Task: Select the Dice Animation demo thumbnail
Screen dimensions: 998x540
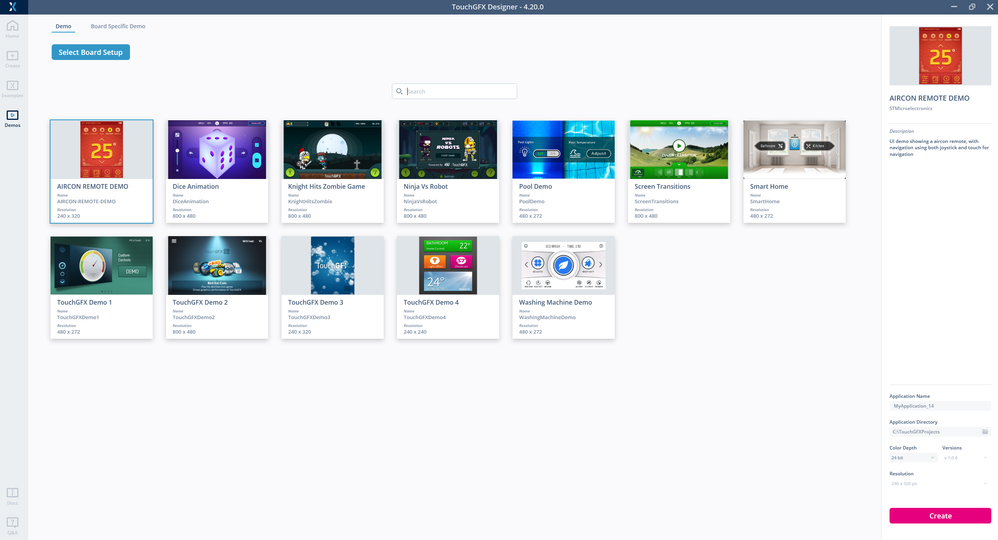Action: point(217,149)
